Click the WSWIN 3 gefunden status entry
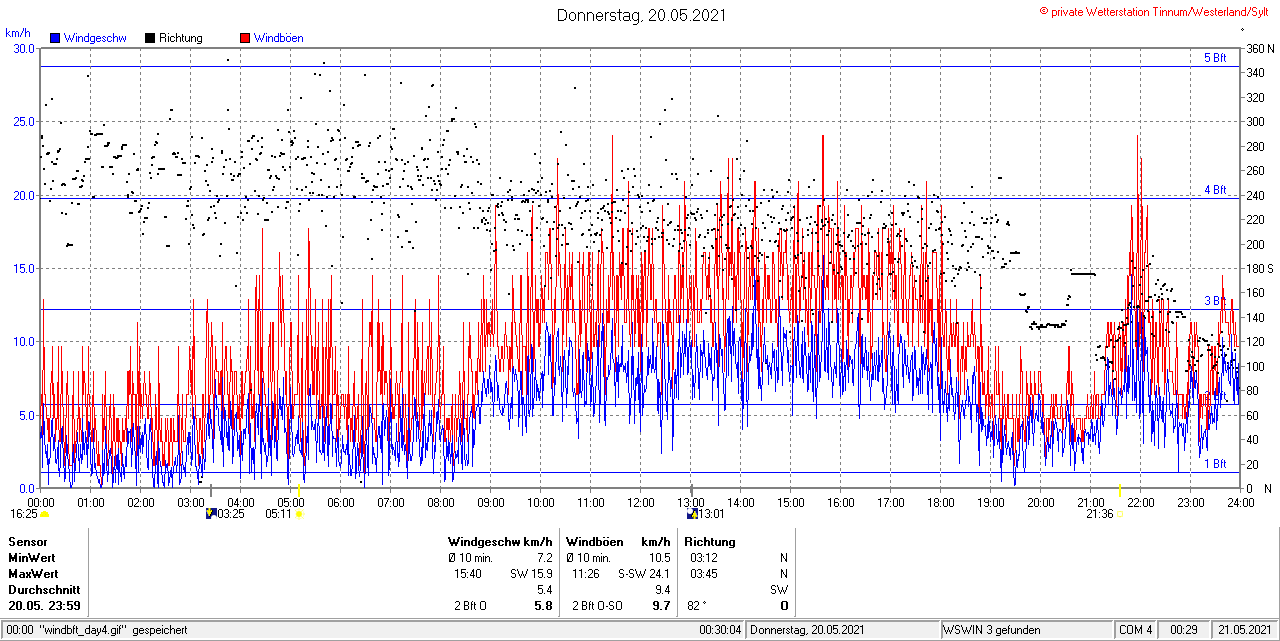Screen dimensions: 1280x641 (x=992, y=630)
